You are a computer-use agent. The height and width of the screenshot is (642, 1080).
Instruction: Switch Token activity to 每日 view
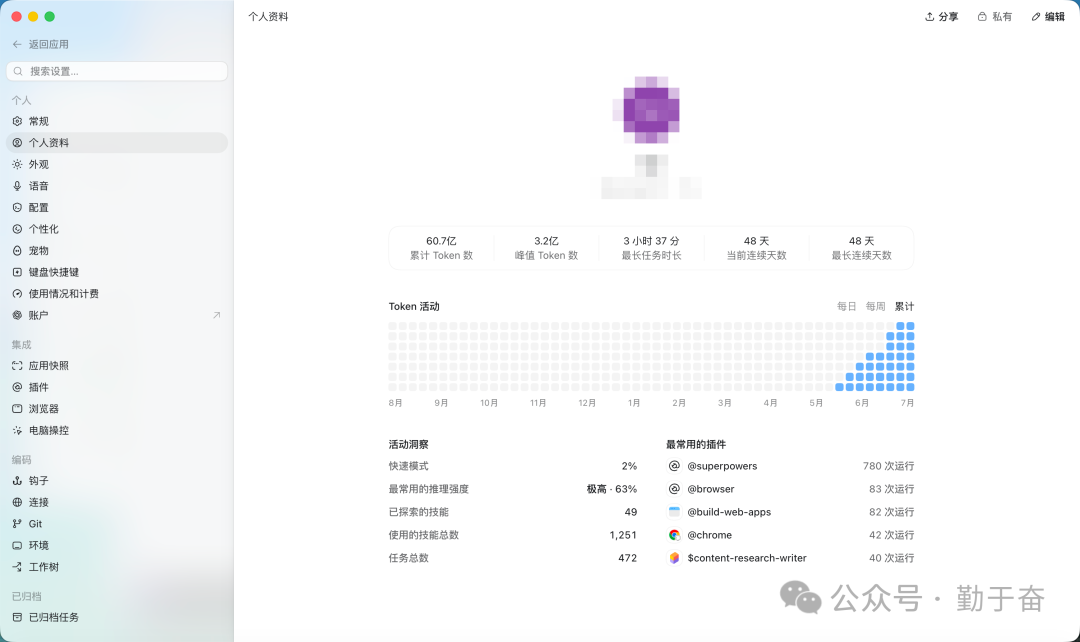coord(847,307)
